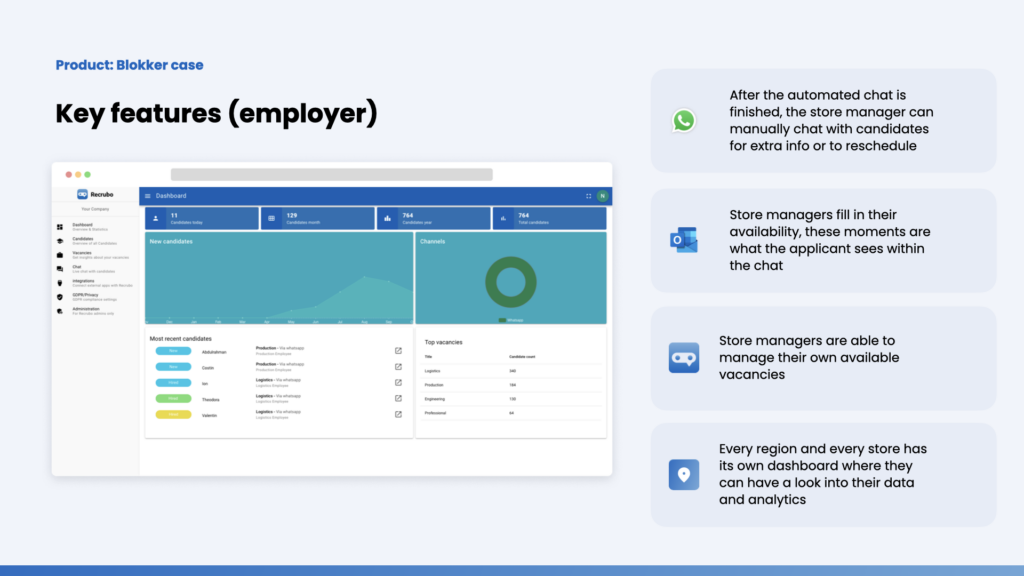Open Theodora's candidate detail link icon

[x=398, y=398]
